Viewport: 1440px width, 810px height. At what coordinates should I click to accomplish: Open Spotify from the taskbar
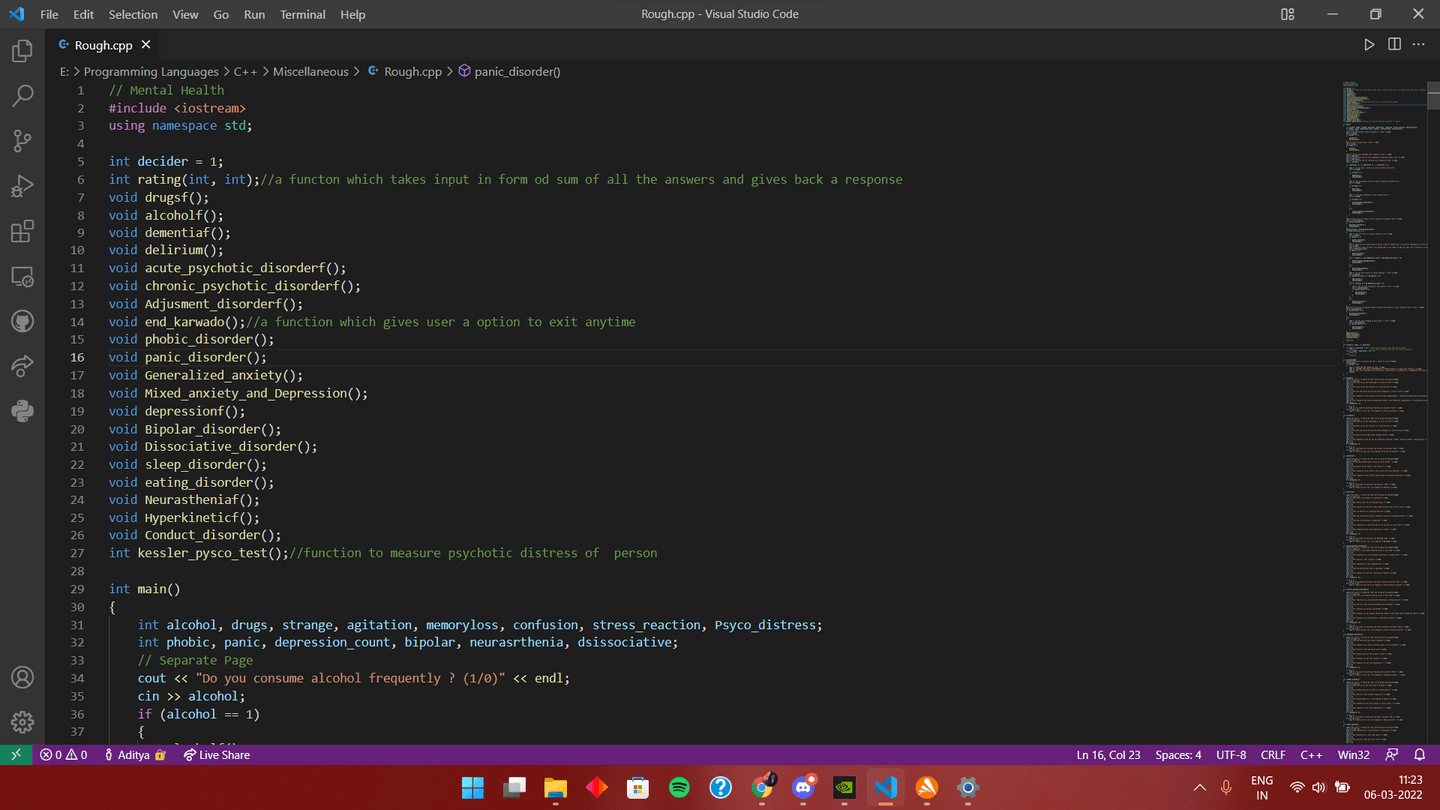click(679, 788)
